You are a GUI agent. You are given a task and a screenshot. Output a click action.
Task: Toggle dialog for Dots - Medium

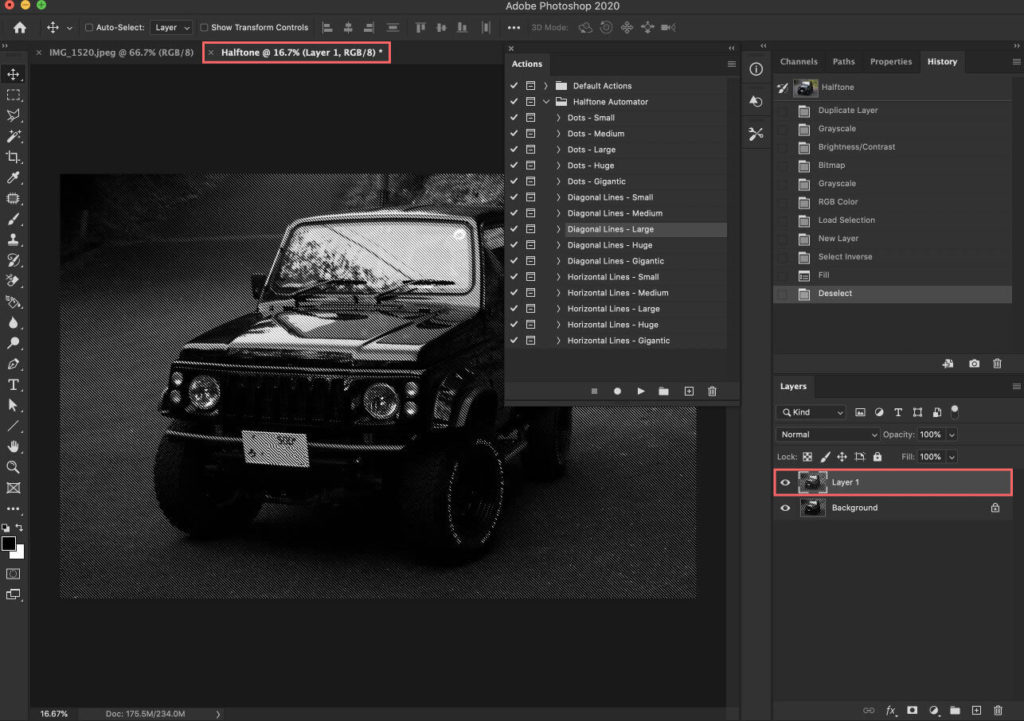click(530, 133)
